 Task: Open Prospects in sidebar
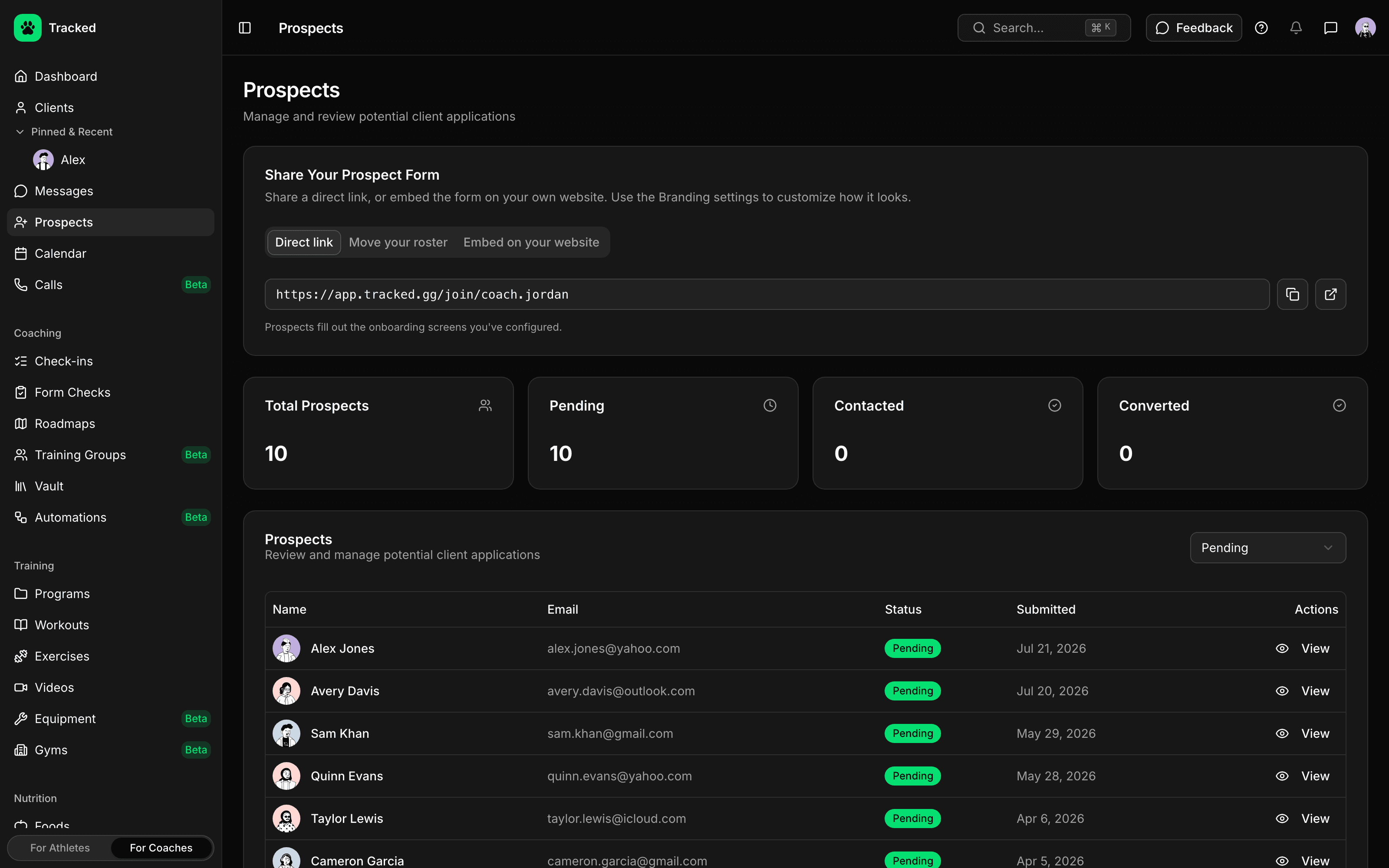click(x=110, y=222)
